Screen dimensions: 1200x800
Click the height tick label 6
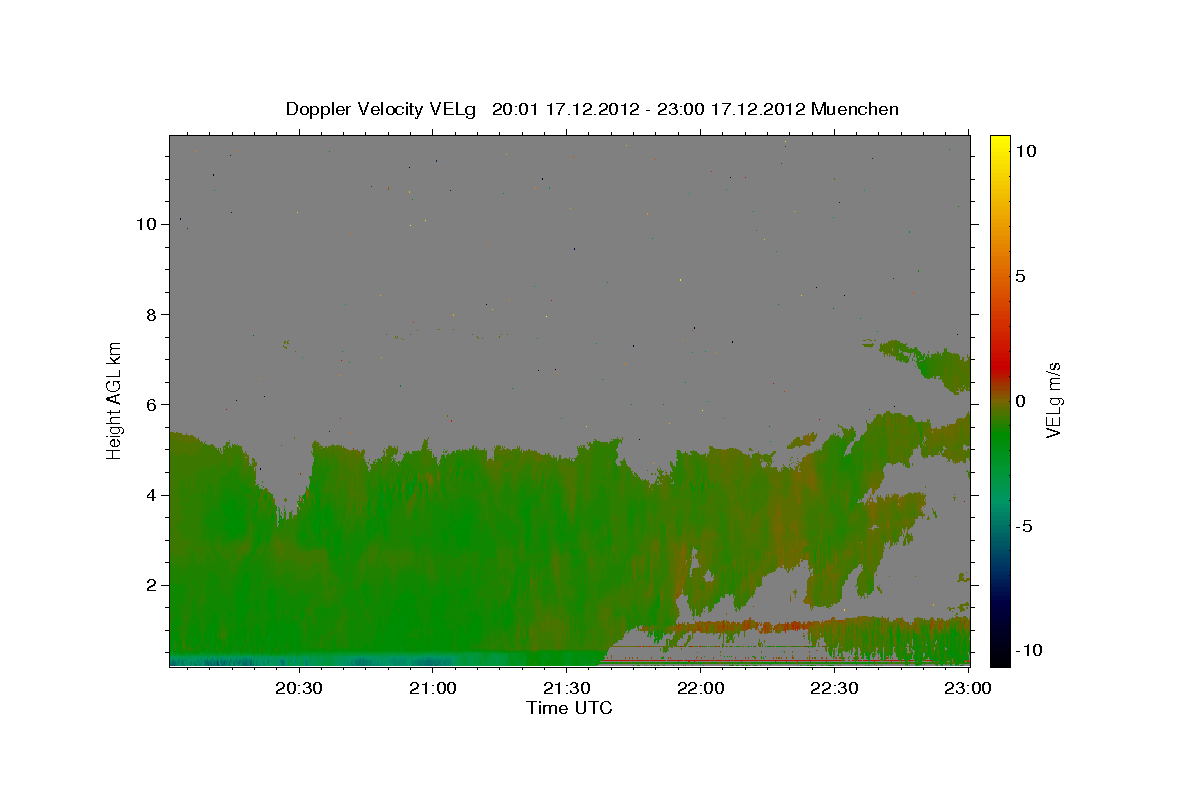coord(151,404)
